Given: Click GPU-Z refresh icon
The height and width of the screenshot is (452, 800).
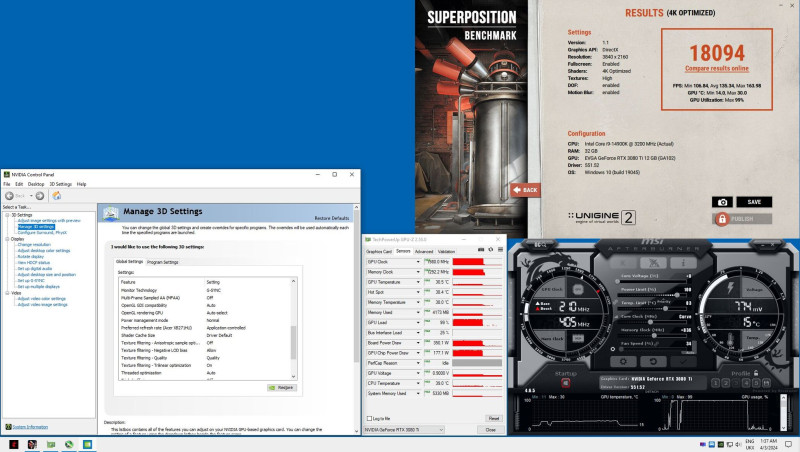Looking at the screenshot, I should pos(491,250).
